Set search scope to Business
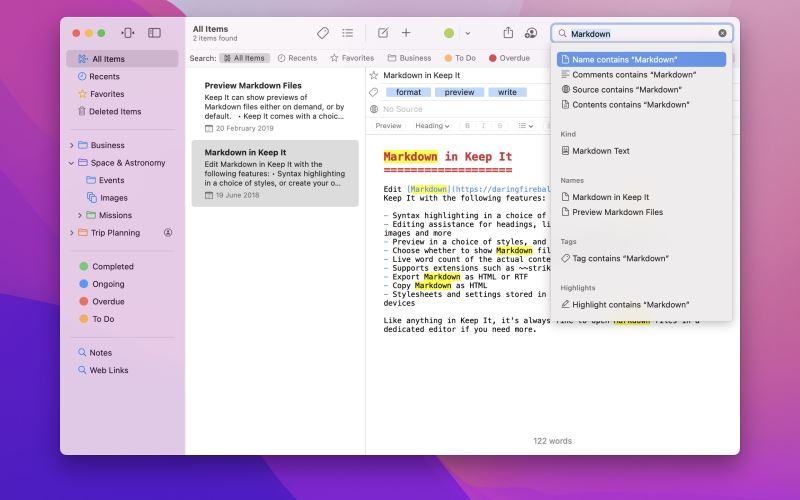800x500 pixels. pyautogui.click(x=409, y=58)
